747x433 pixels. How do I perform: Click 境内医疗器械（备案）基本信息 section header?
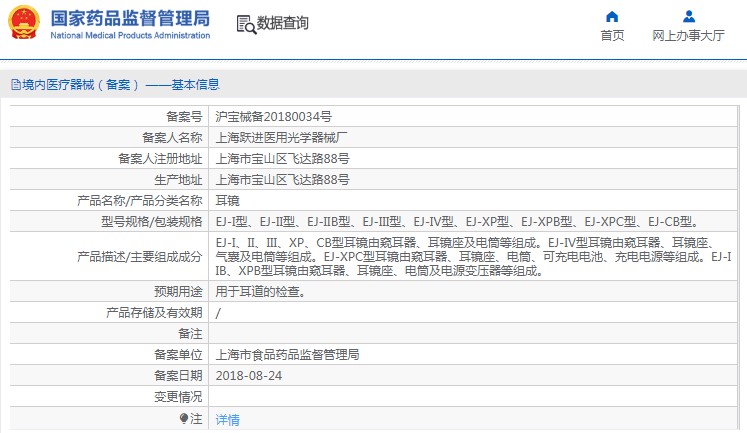115,85
